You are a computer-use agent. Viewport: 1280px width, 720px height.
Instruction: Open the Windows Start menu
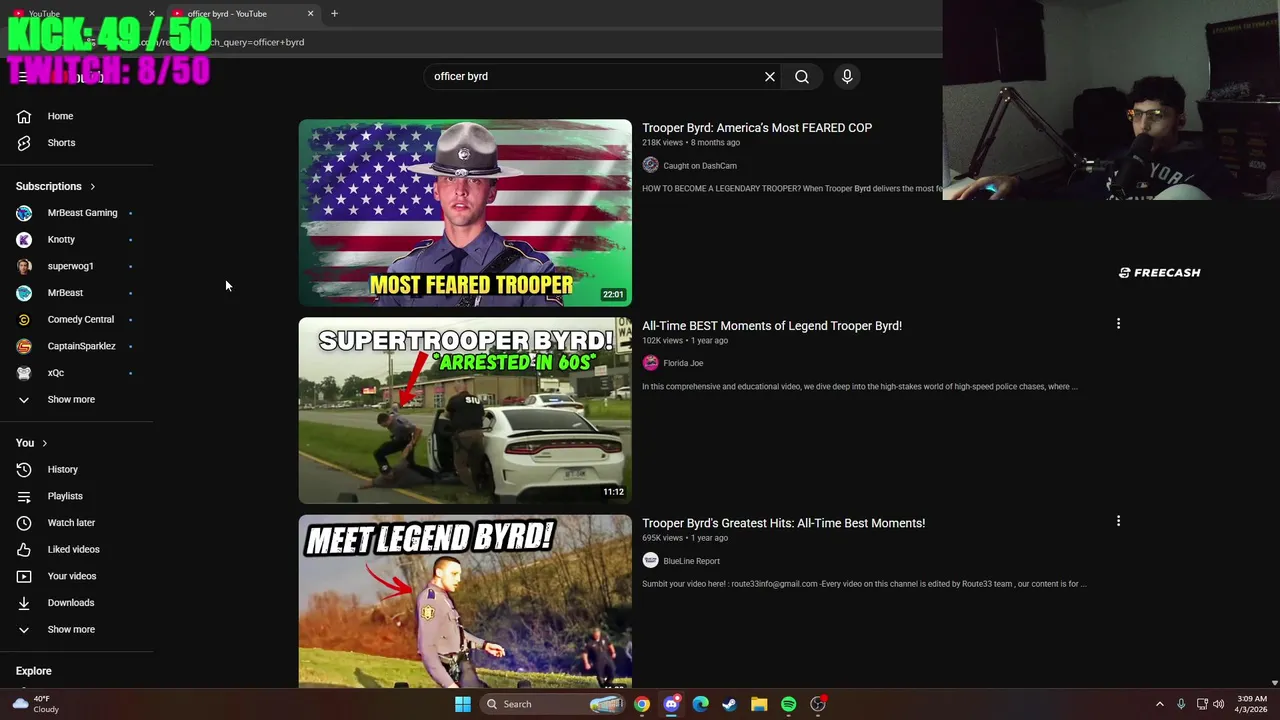coord(462,704)
